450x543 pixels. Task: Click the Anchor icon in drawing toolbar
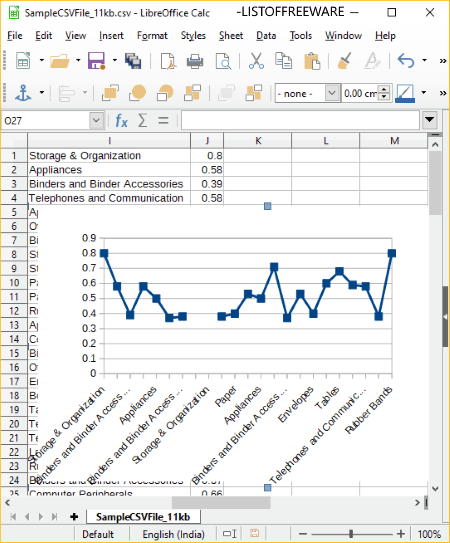pos(23,93)
